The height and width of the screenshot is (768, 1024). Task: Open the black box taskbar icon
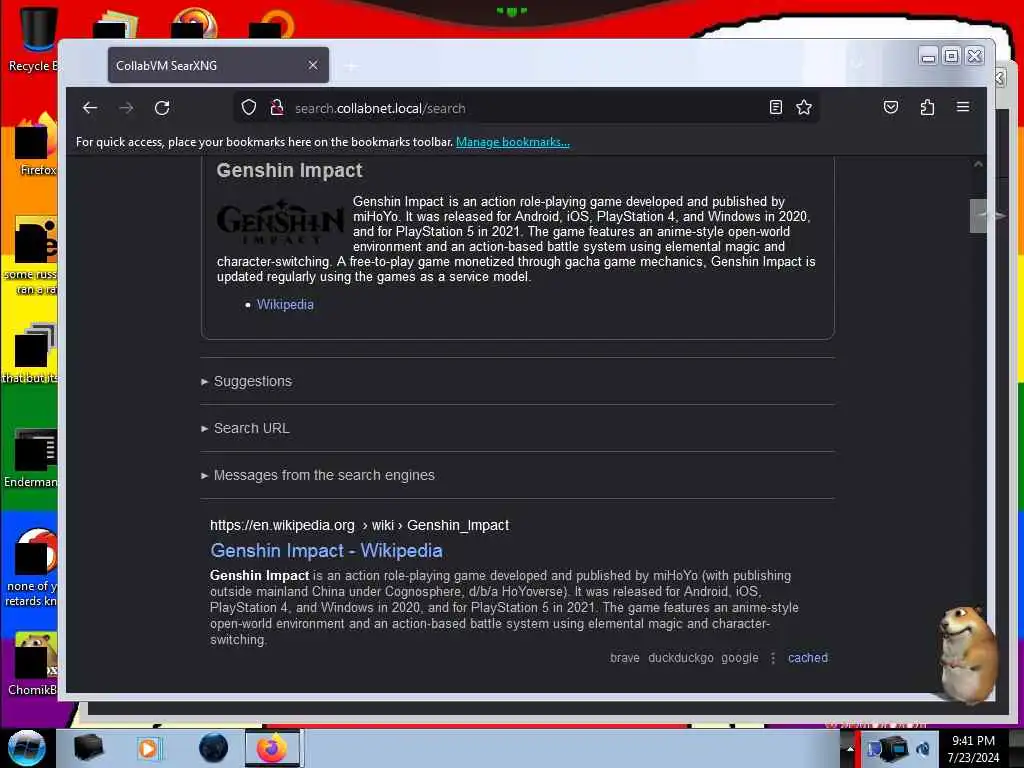(x=88, y=748)
